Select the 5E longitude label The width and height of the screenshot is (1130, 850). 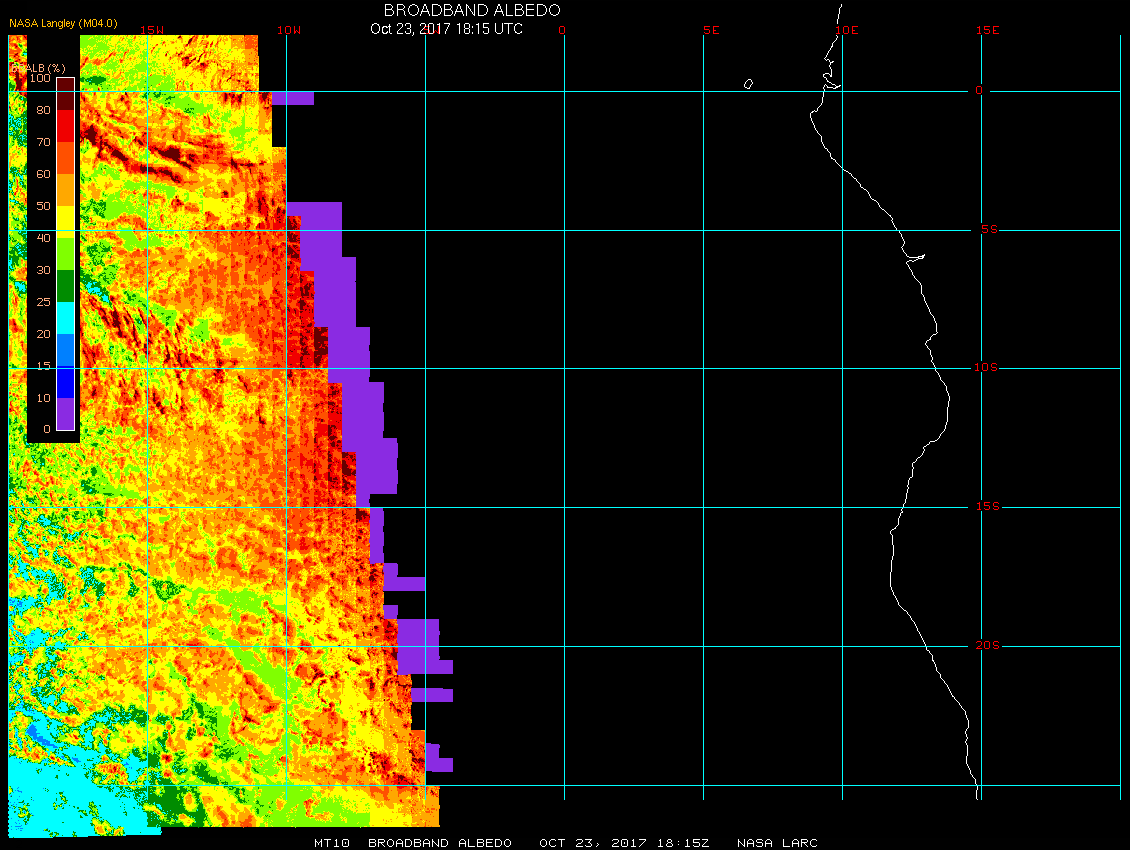[711, 30]
